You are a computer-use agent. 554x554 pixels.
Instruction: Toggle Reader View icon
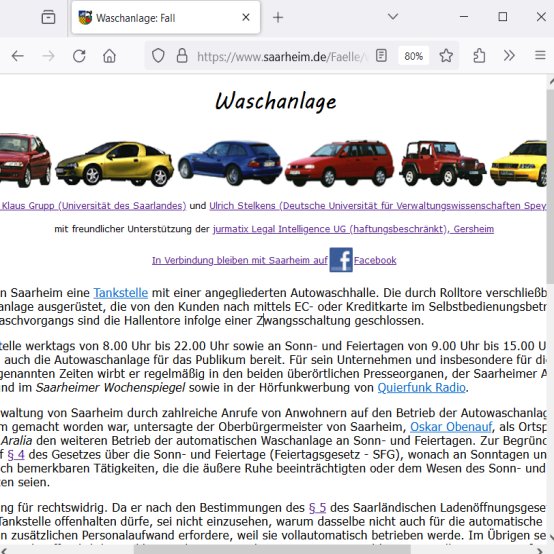coord(381,55)
